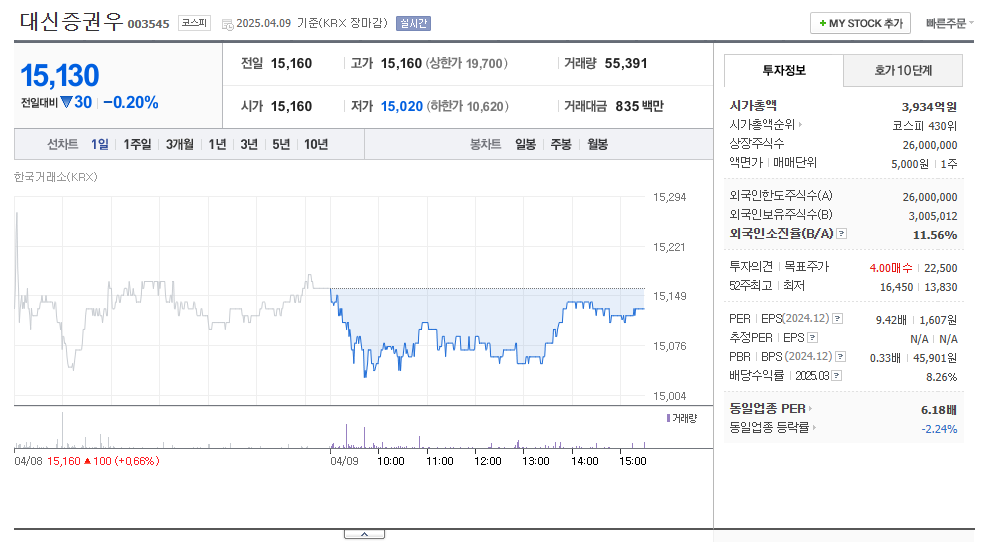Click the 코스피 market label
This screenshot has height=542, width=983.
(194, 23)
